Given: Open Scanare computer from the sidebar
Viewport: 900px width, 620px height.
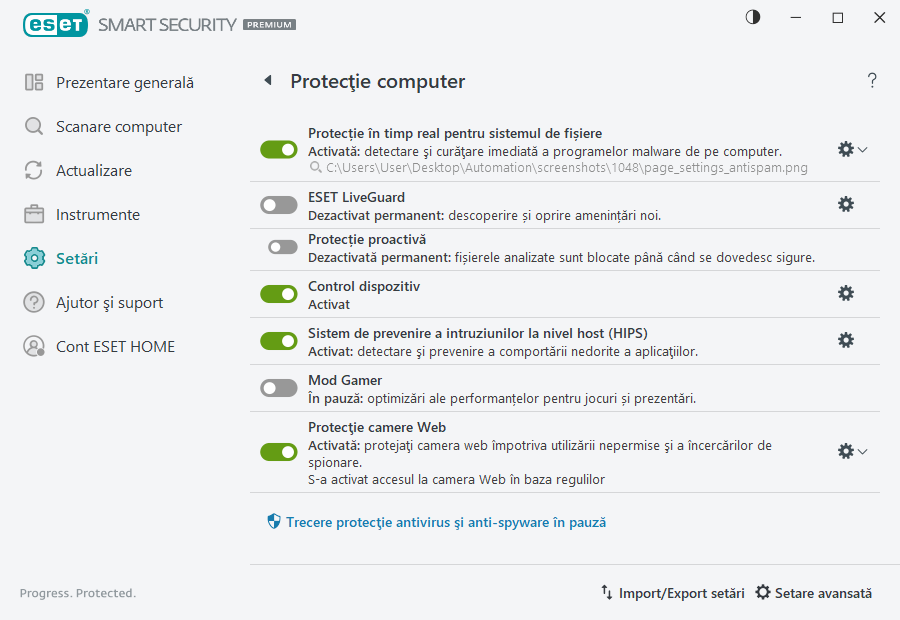Looking at the screenshot, I should [120, 126].
